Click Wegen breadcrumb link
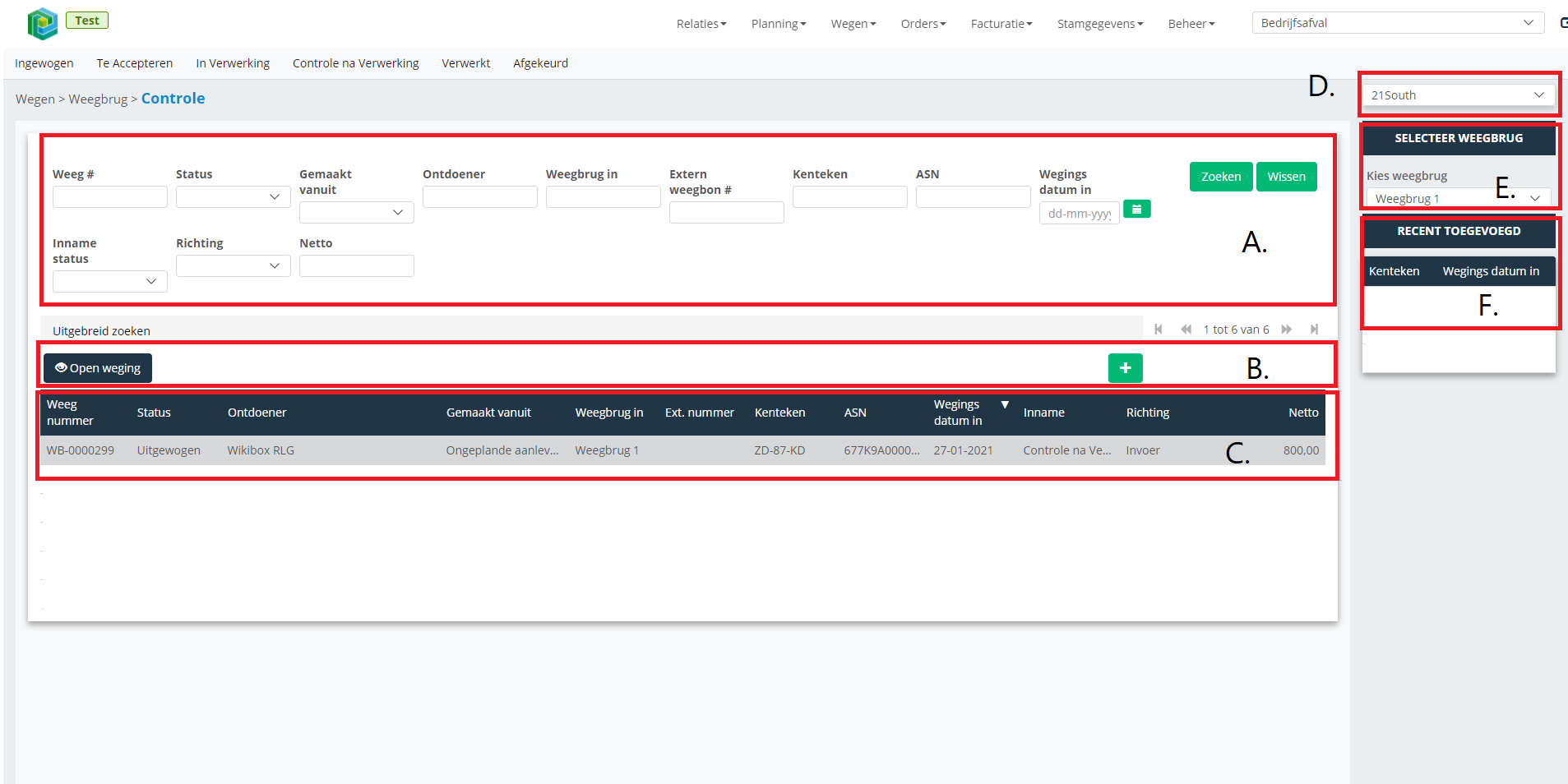Image resolution: width=1568 pixels, height=784 pixels. click(35, 99)
